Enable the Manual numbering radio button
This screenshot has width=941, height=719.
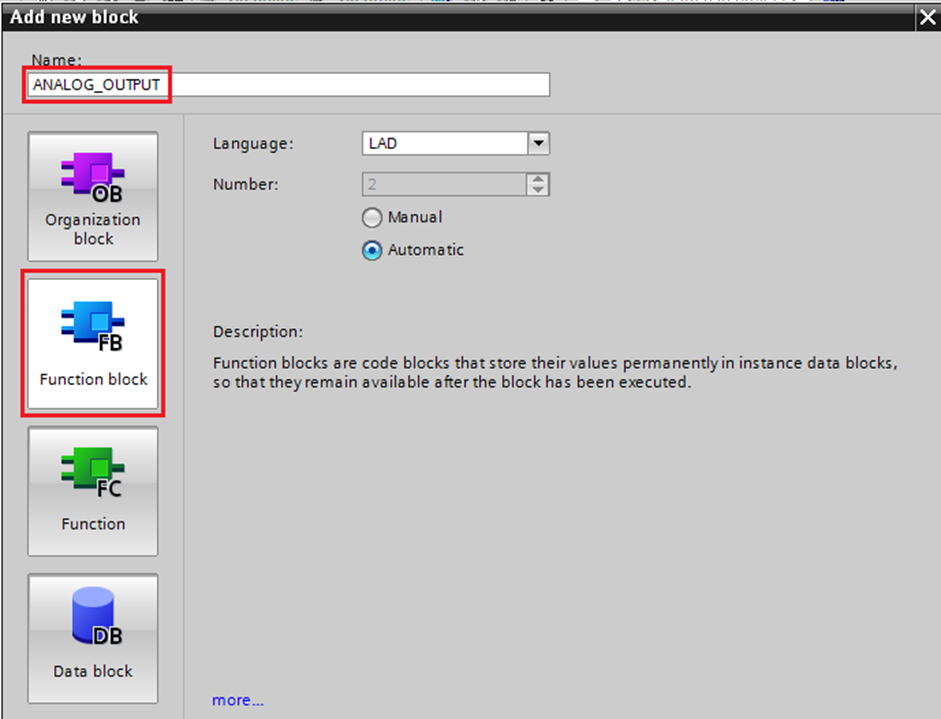point(372,218)
